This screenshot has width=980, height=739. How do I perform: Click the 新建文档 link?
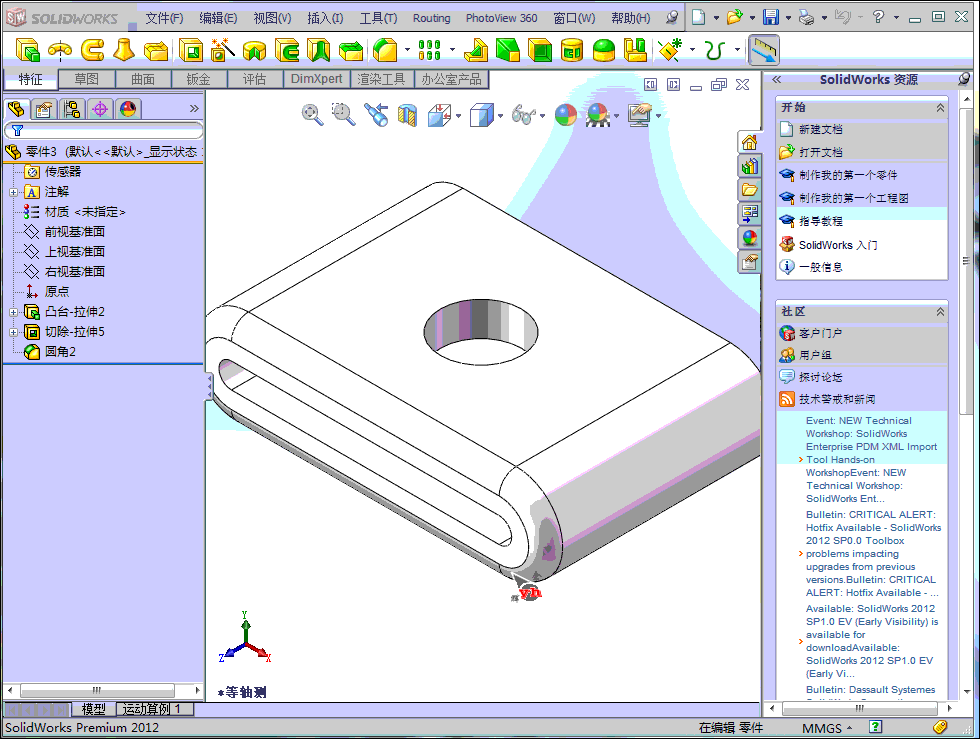click(820, 129)
